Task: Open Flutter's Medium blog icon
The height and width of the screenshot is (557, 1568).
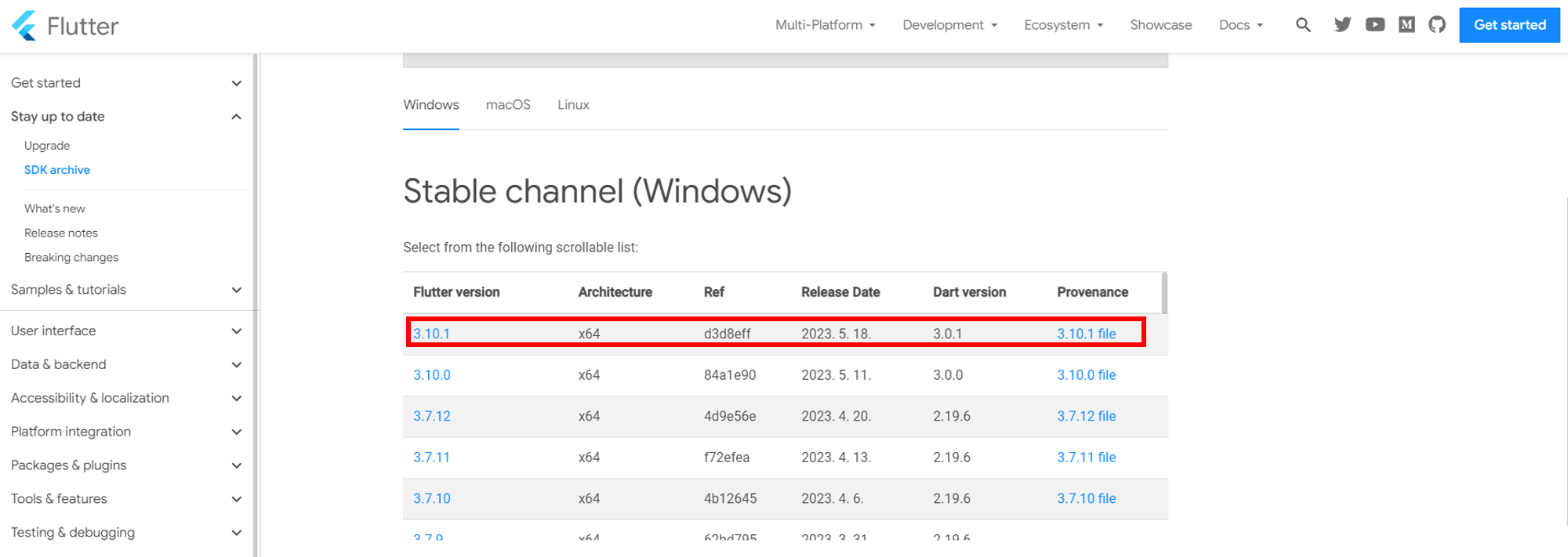Action: click(x=1406, y=25)
